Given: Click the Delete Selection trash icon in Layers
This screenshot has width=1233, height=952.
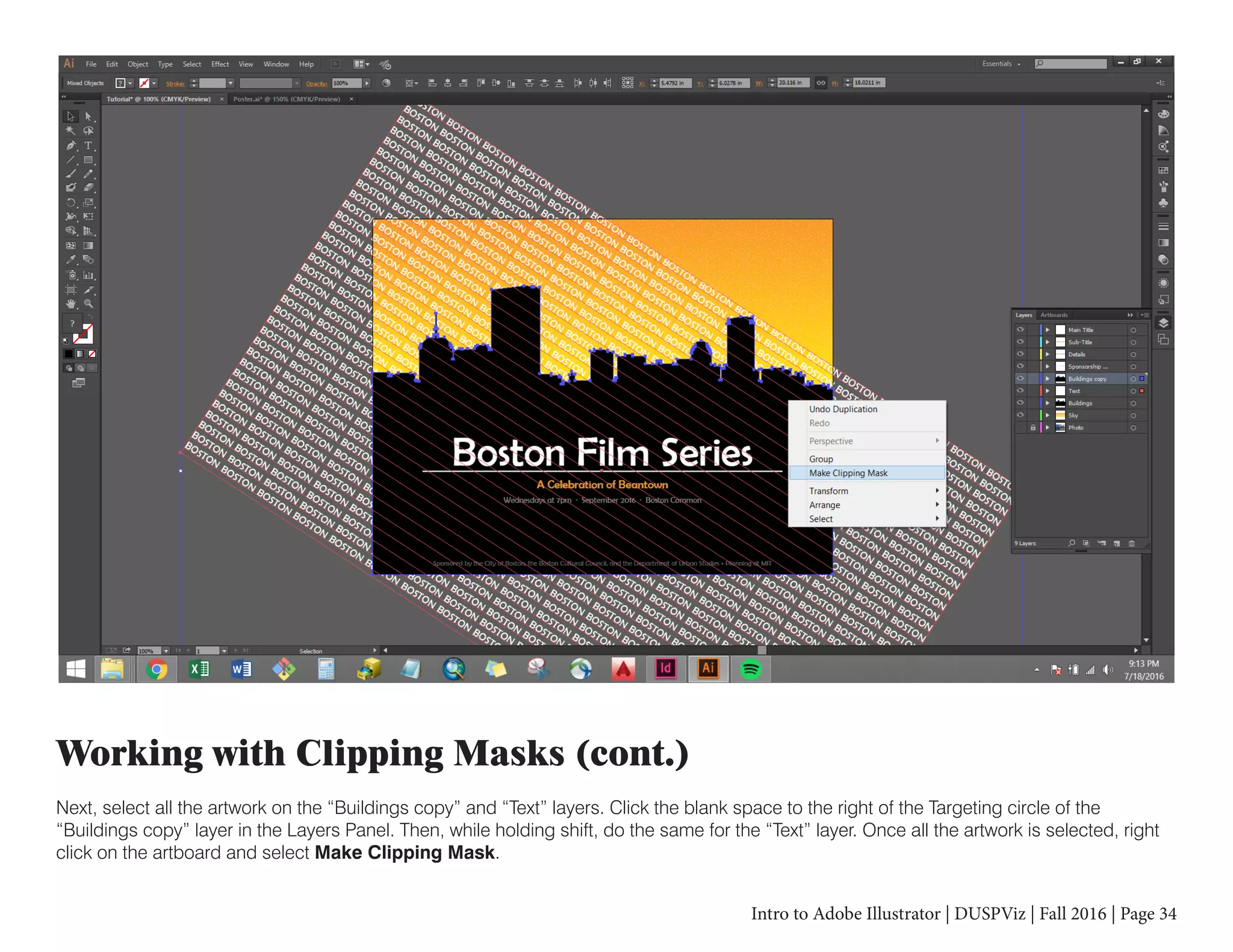Looking at the screenshot, I should (1131, 543).
